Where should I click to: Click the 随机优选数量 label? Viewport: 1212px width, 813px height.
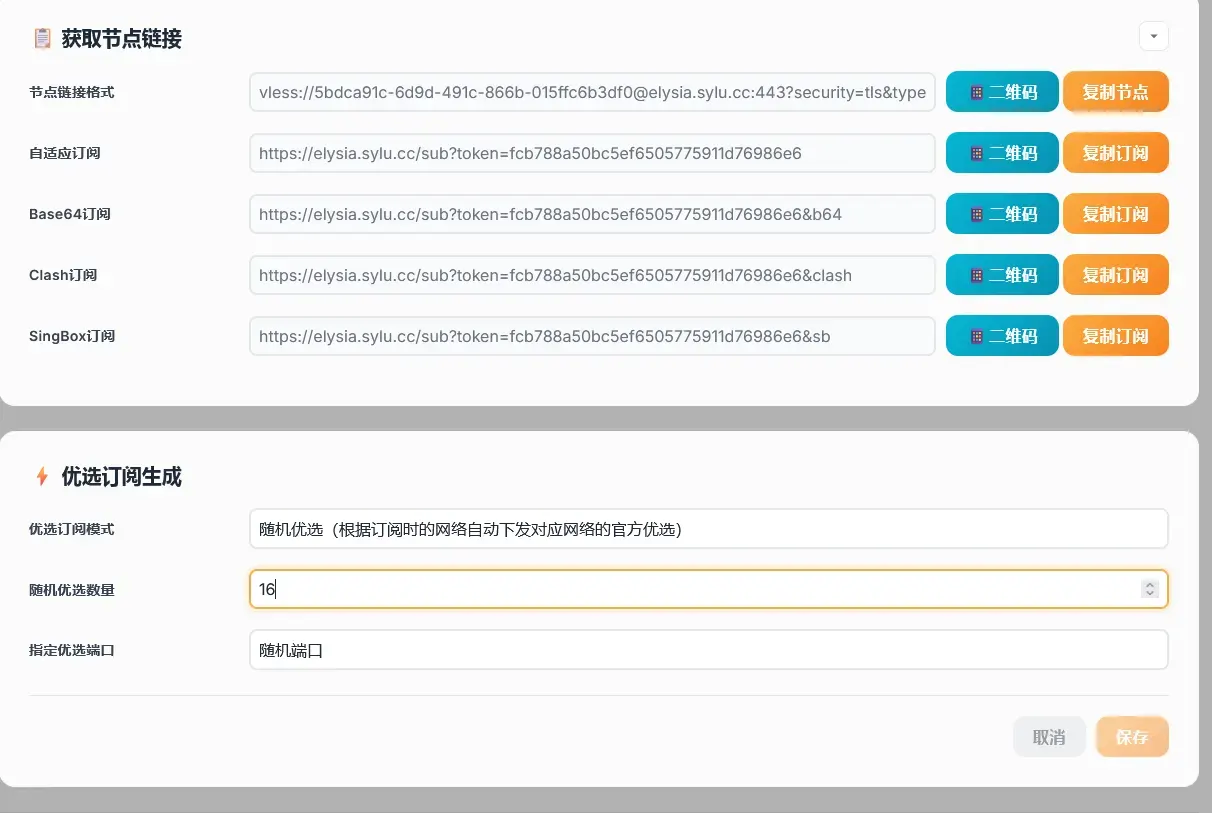[72, 590]
